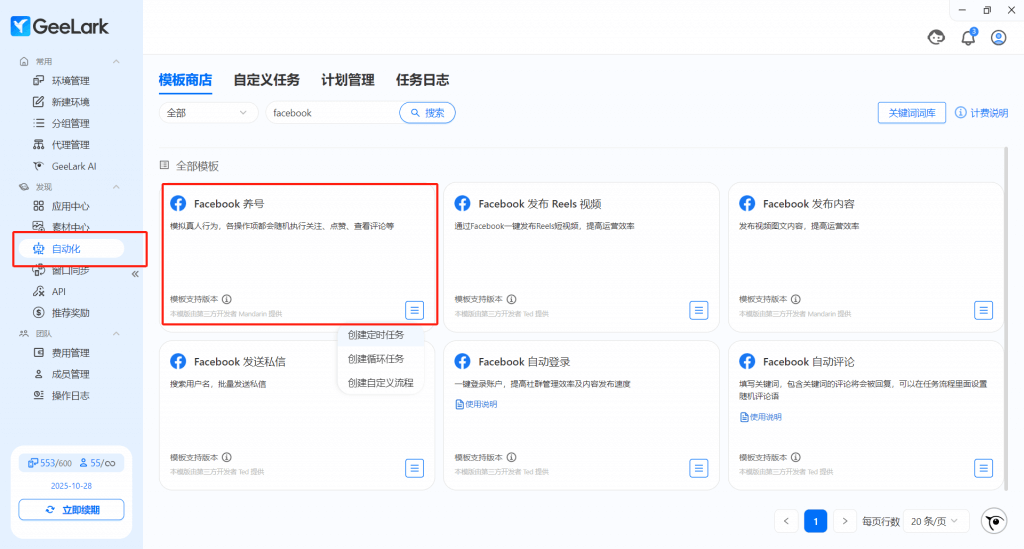This screenshot has height=549, width=1024.
Task: Open the user account avatar icon
Action: [998, 38]
